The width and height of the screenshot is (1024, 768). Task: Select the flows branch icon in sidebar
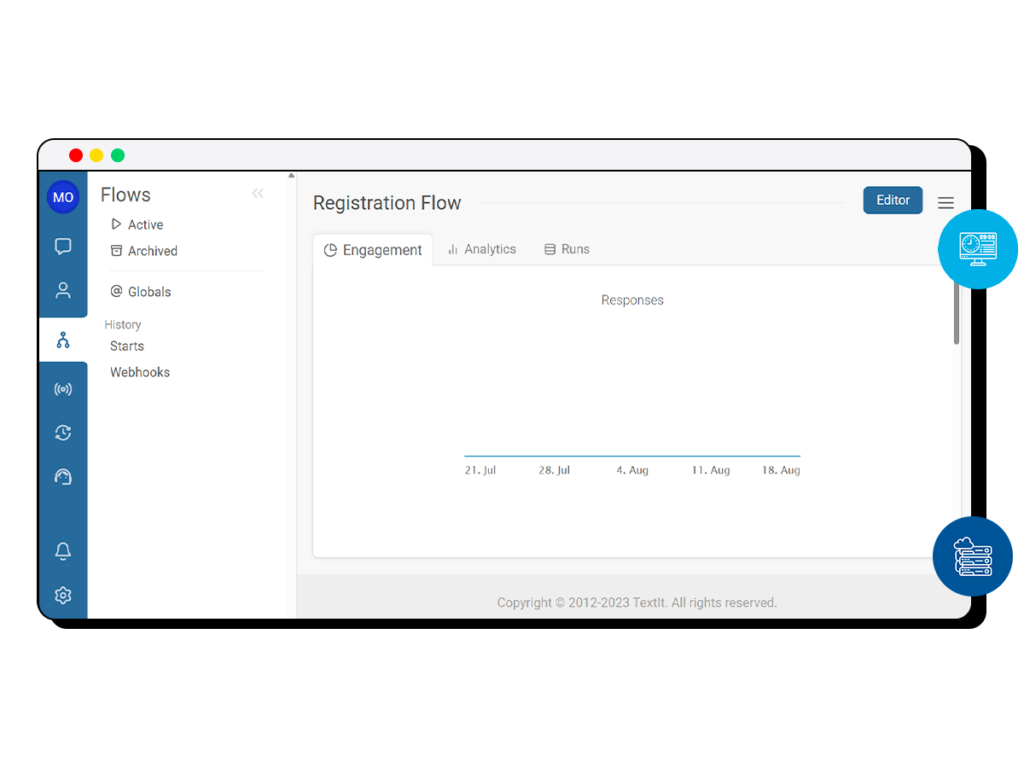click(63, 340)
